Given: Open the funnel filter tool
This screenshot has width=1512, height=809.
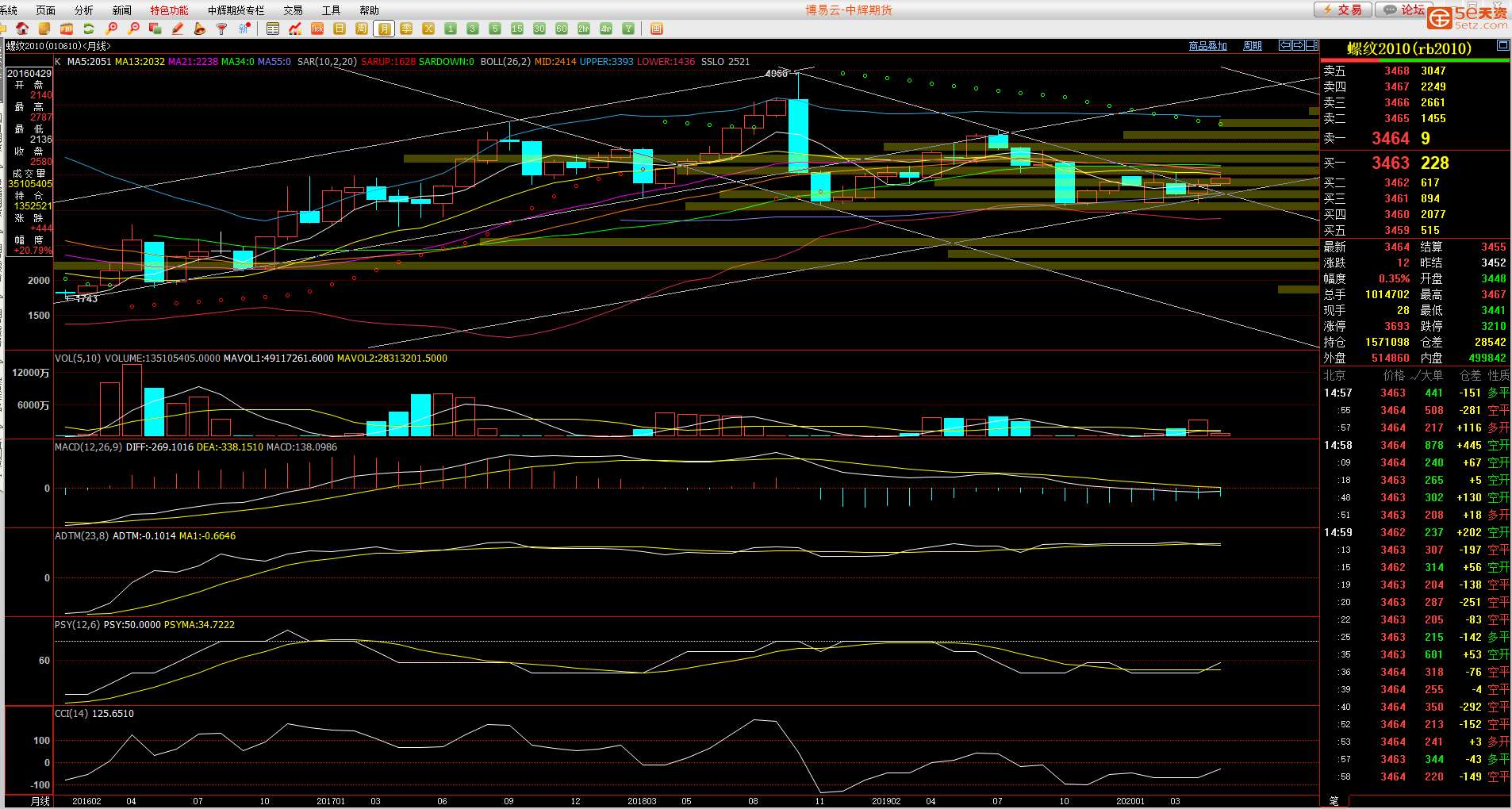Looking at the screenshot, I should point(222,29).
